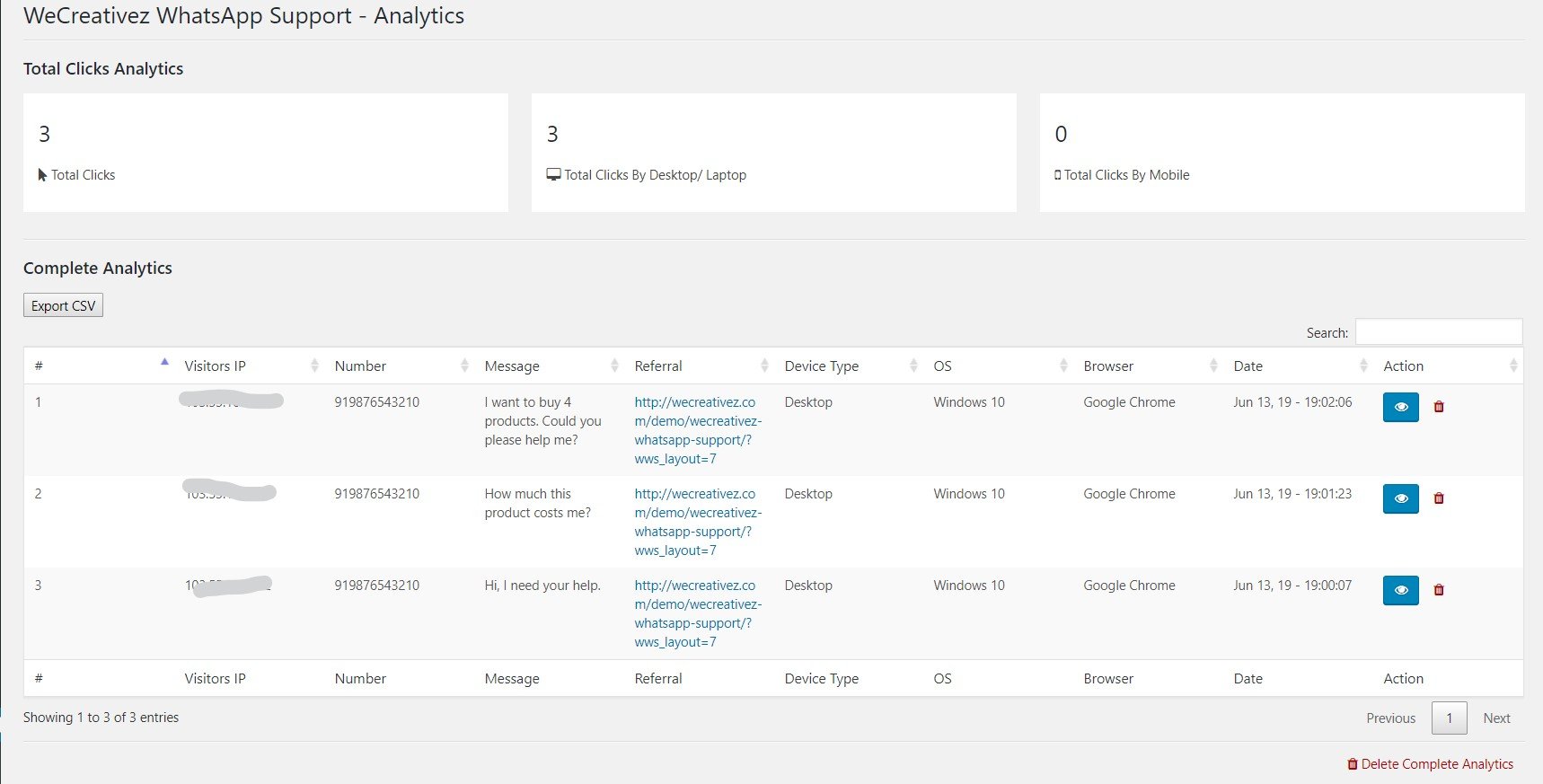
Task: Sort by the Browser column header
Action: coord(1148,366)
